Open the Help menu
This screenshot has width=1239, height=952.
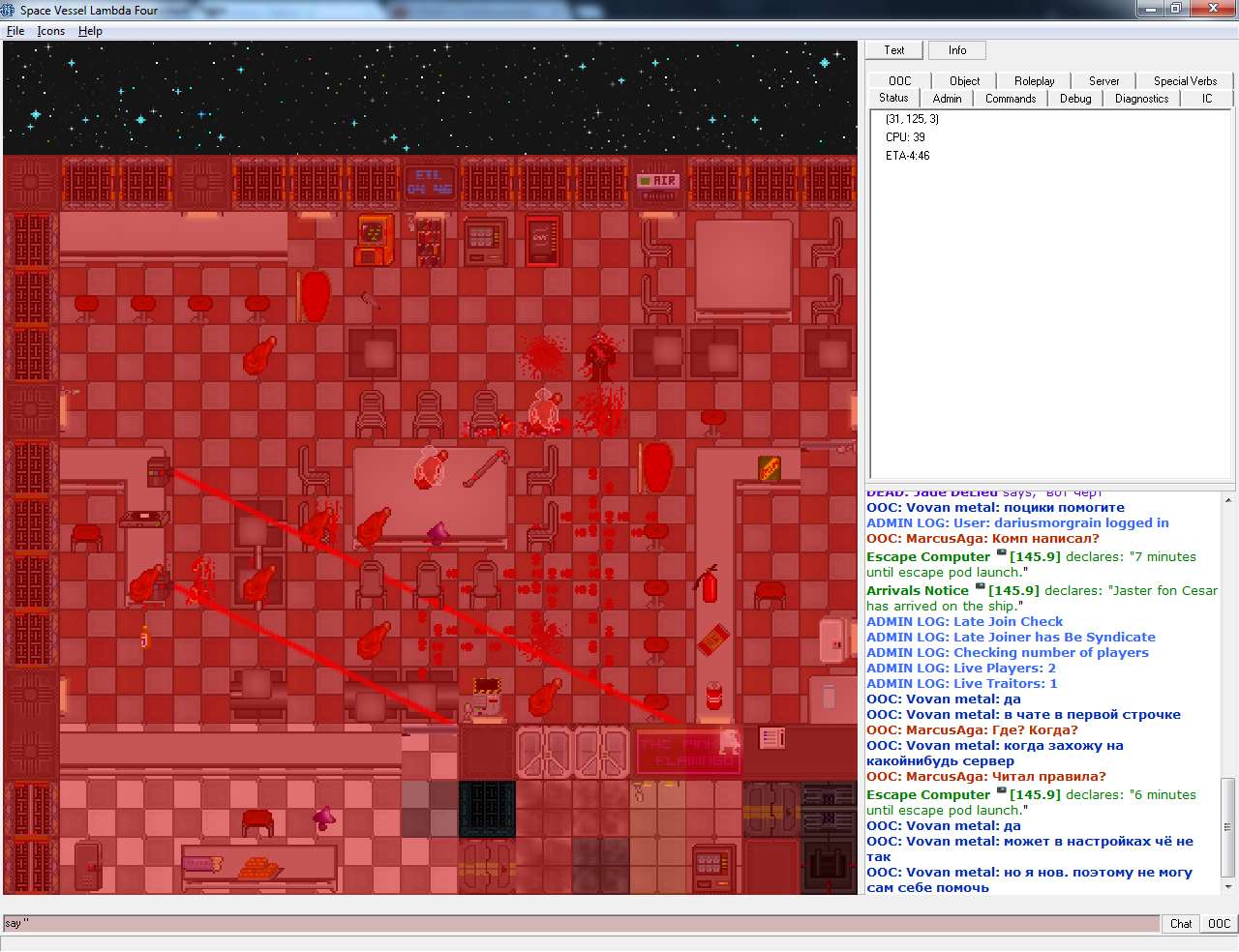(x=90, y=31)
